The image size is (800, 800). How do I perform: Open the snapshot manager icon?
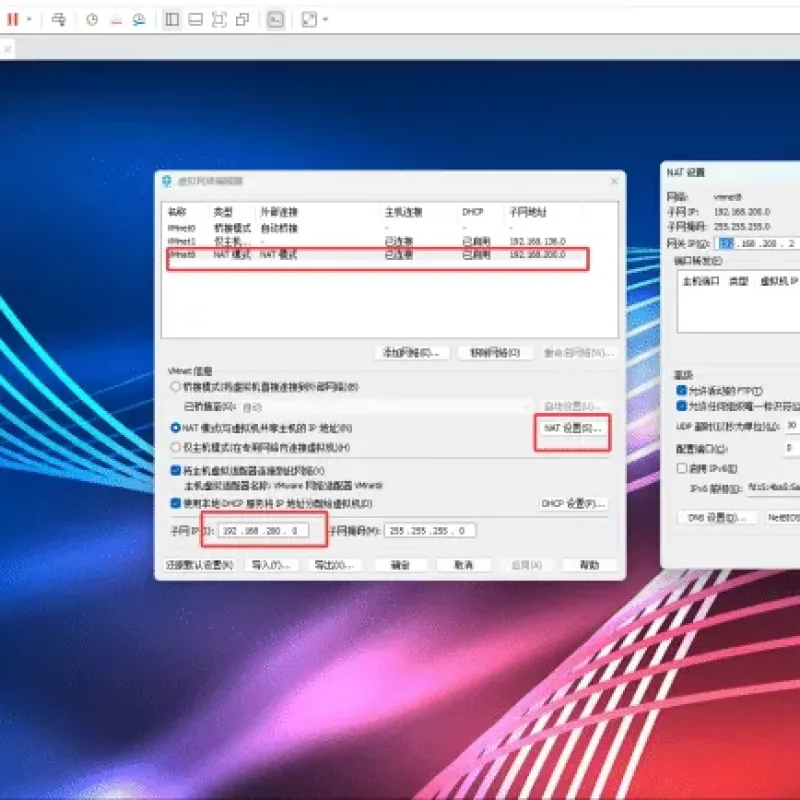(x=139, y=19)
